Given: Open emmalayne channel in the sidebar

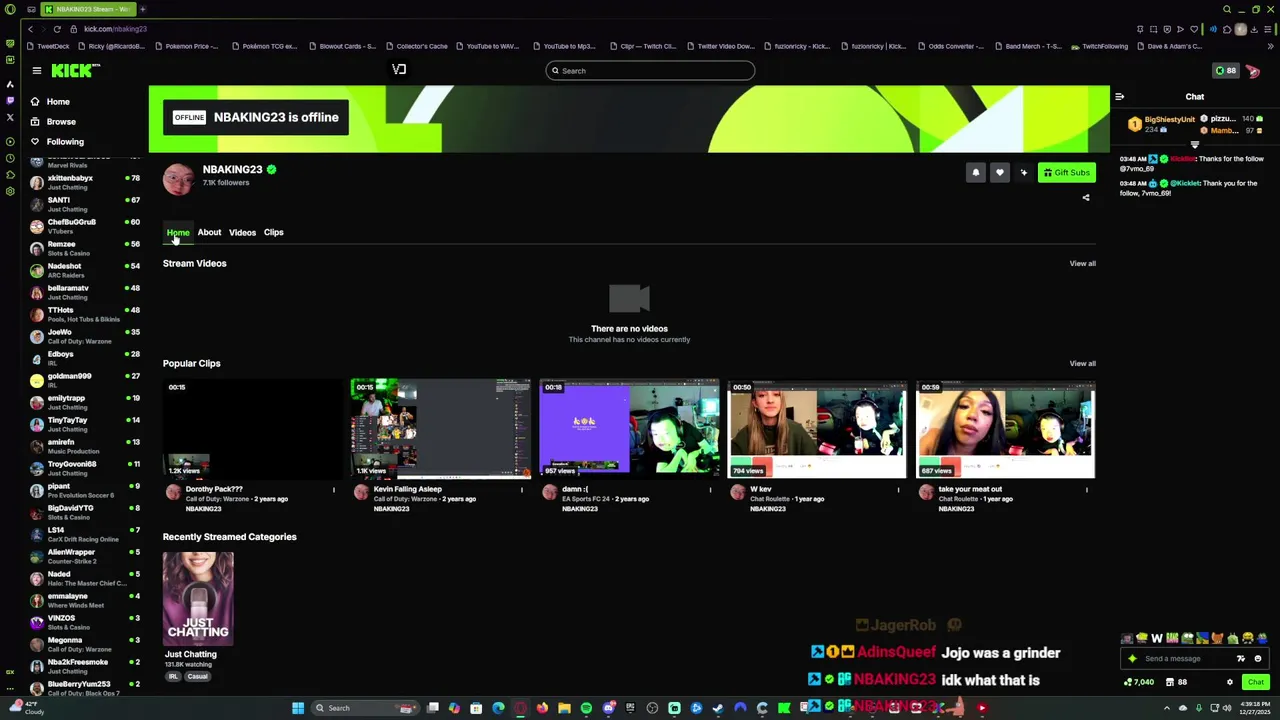Looking at the screenshot, I should pyautogui.click(x=84, y=600).
